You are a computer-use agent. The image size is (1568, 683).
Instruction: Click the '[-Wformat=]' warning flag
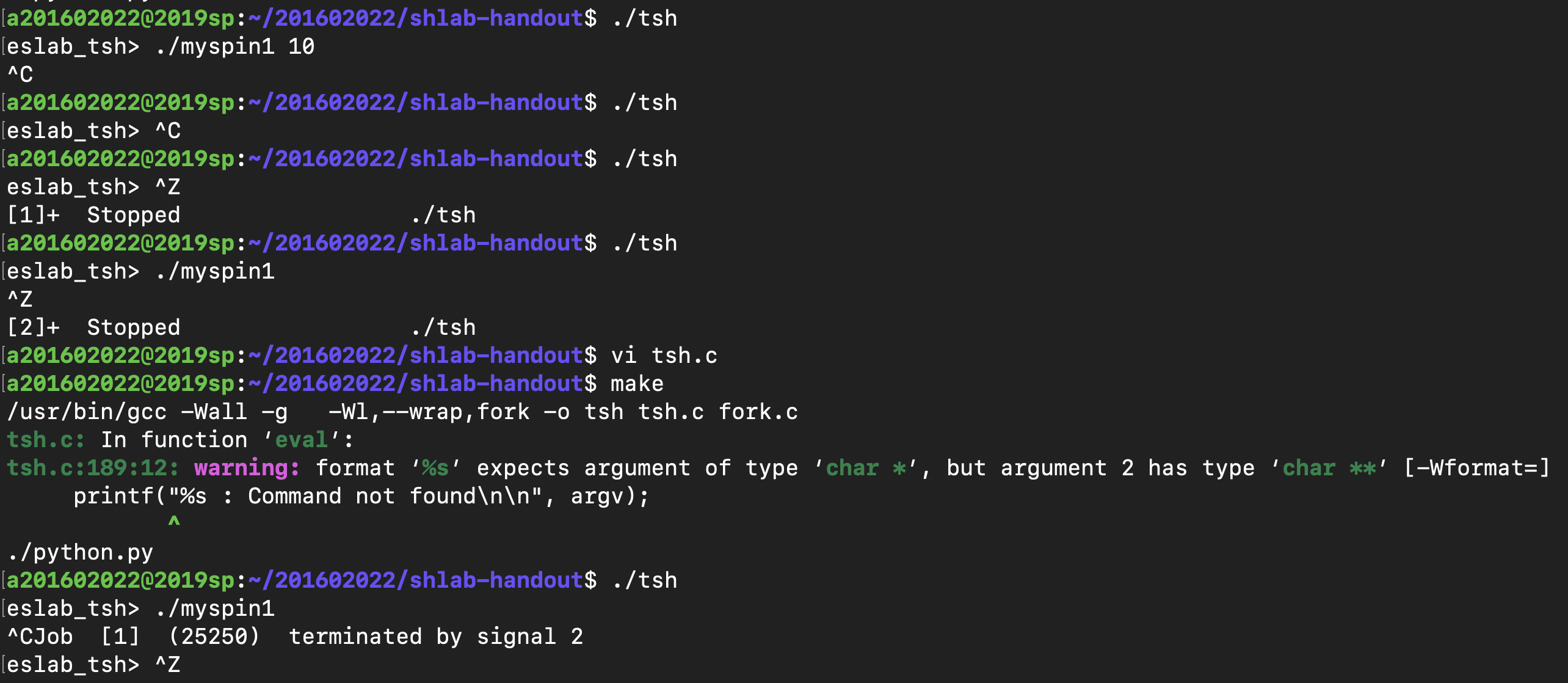pyautogui.click(x=1476, y=468)
